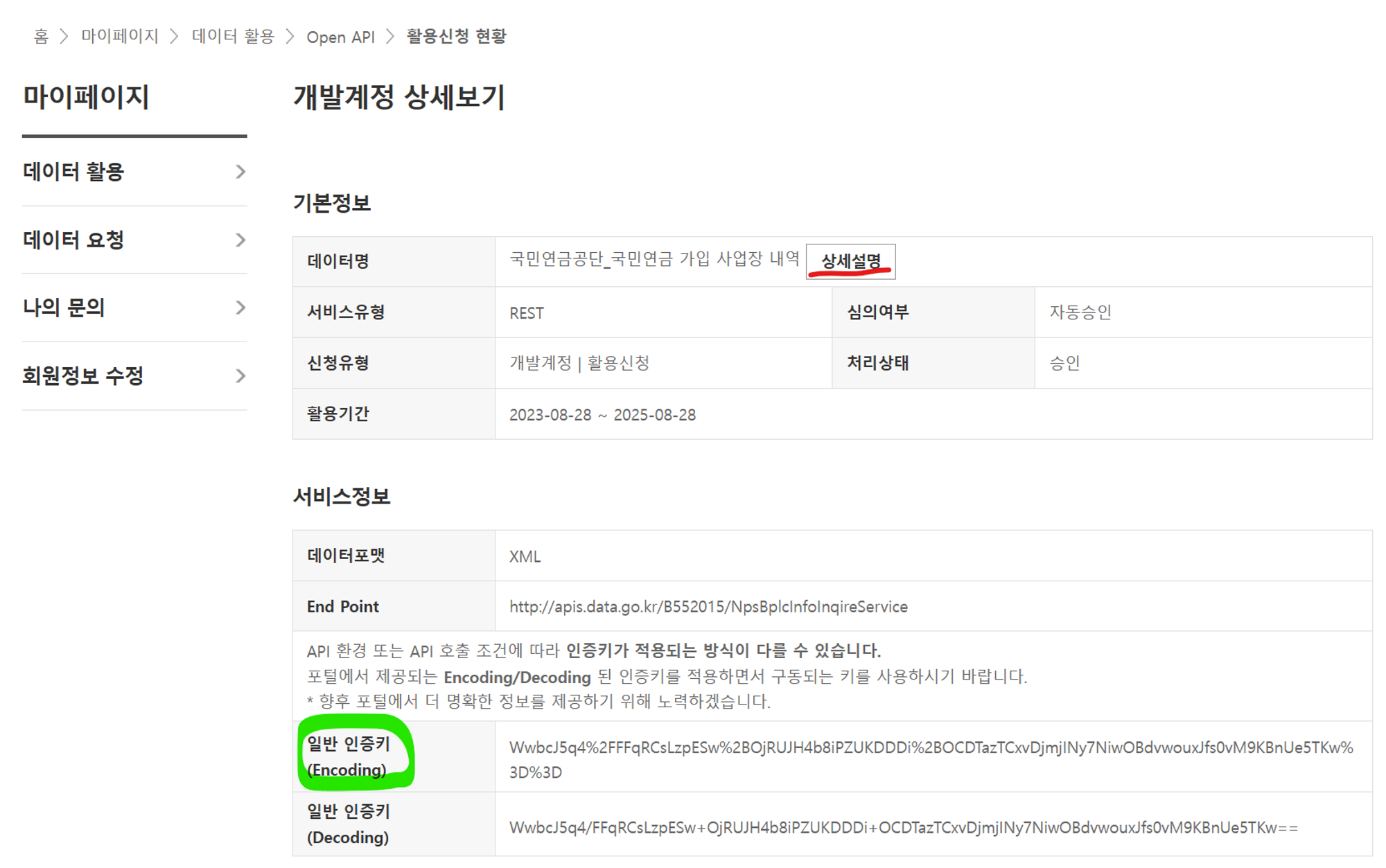
Task: Click the 마이페이지 sidebar heading
Action: (86, 97)
